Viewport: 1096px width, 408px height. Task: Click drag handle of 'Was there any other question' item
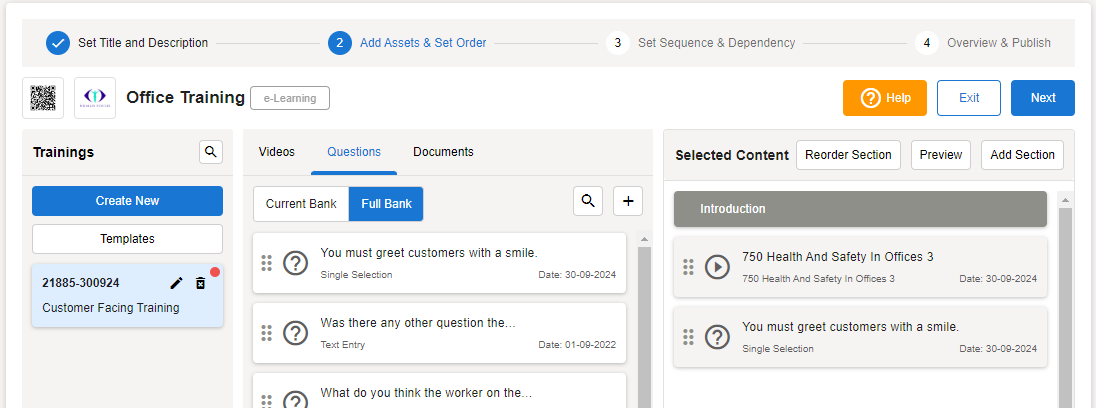pyautogui.click(x=266, y=333)
